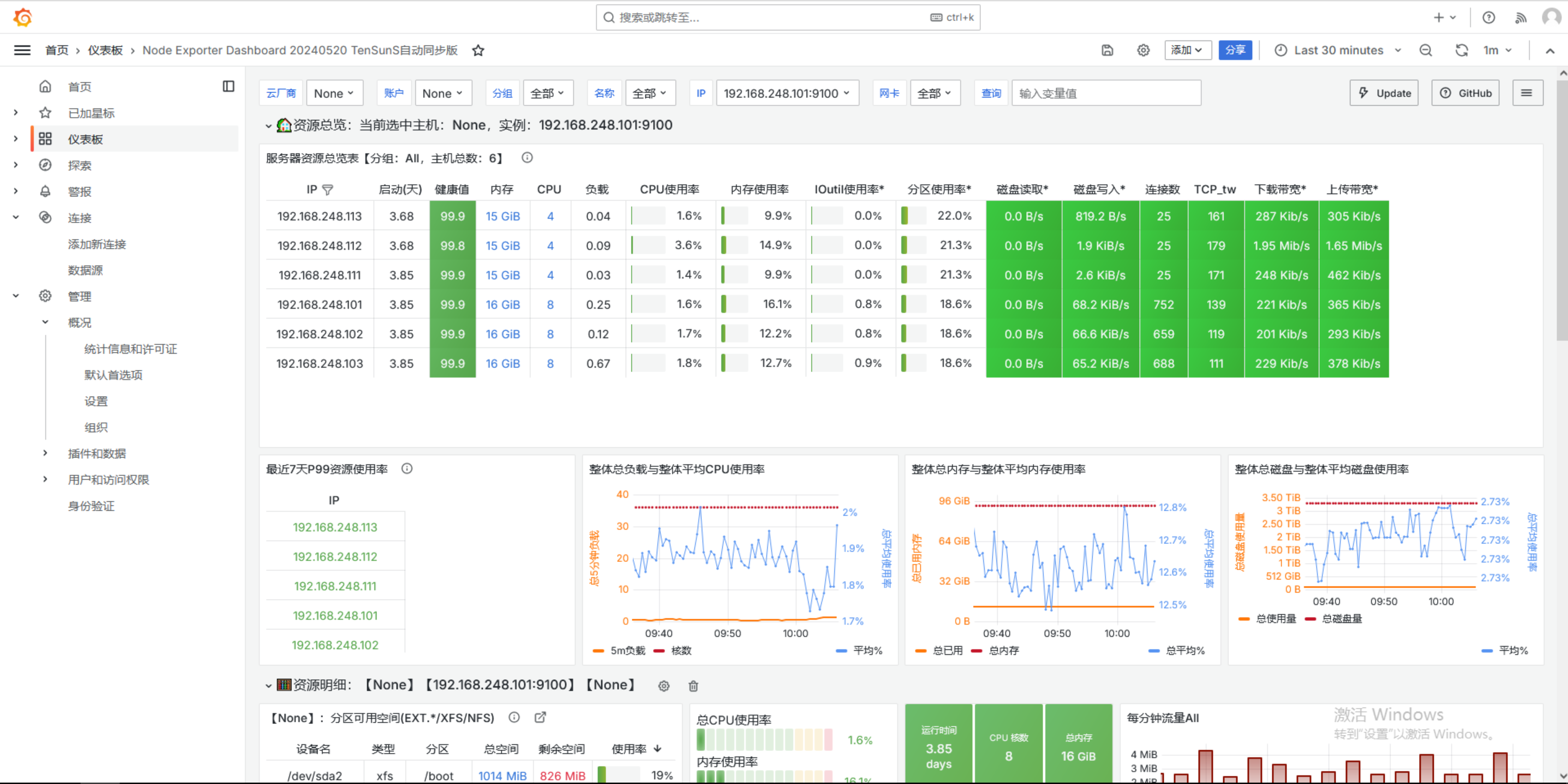Click the 输入变量值 query input field
The image size is (1568, 784).
[1105, 93]
